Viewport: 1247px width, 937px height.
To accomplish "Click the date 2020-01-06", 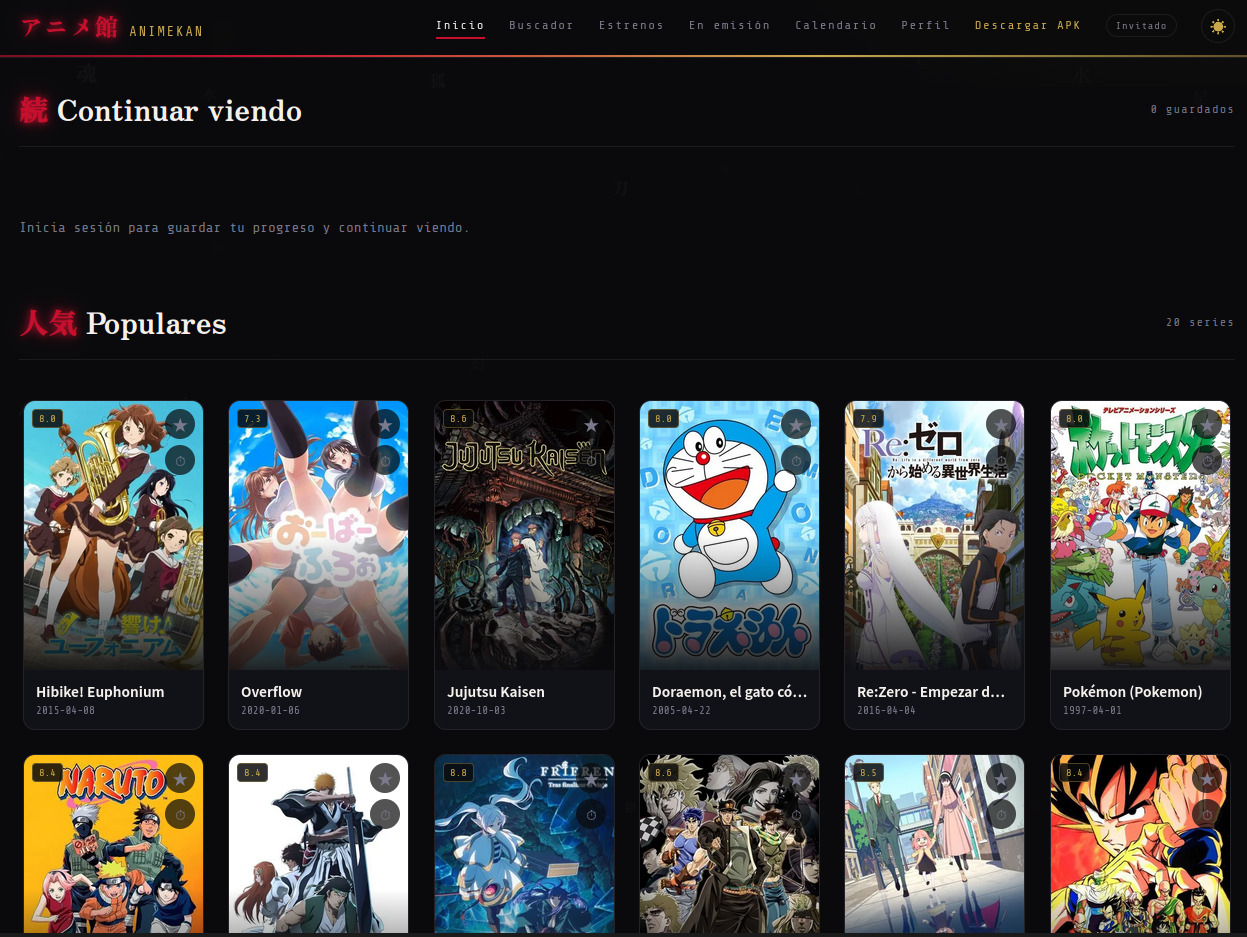I will 270,711.
